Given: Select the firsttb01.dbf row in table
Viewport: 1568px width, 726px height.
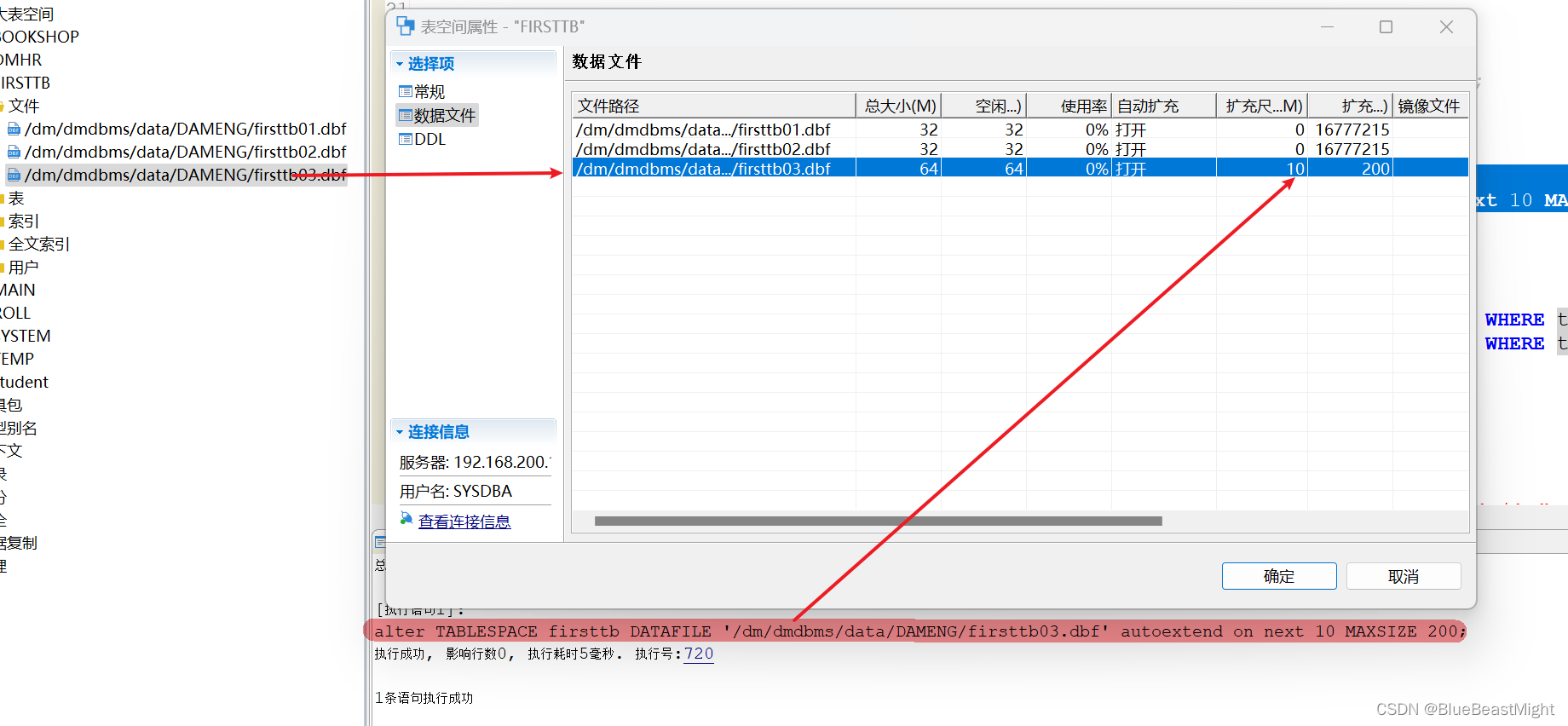Looking at the screenshot, I should click(1020, 130).
